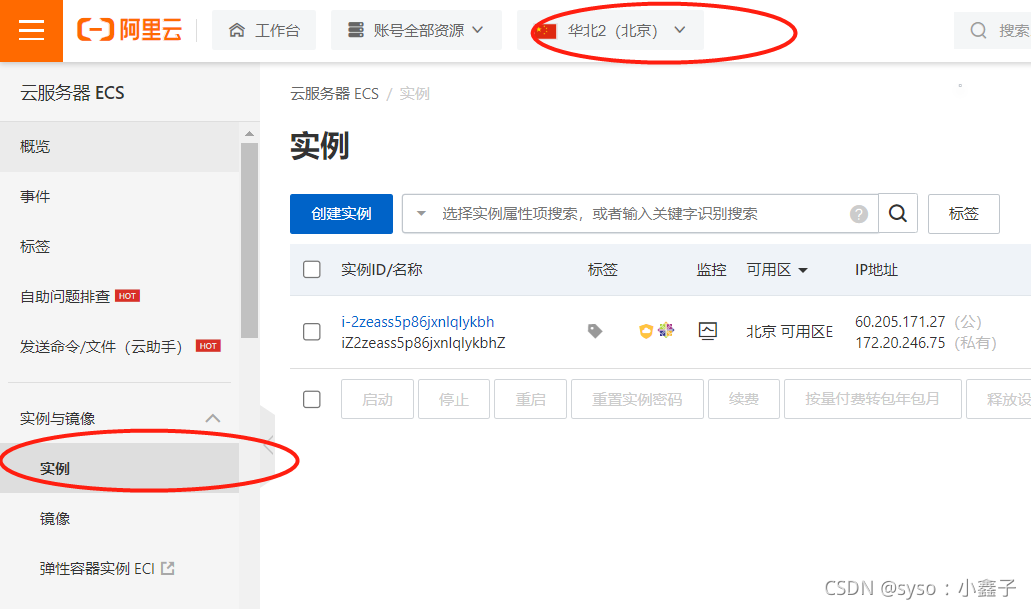The height and width of the screenshot is (609, 1031).
Task: Select 事件 in the ECS sidebar
Action: [x=120, y=197]
